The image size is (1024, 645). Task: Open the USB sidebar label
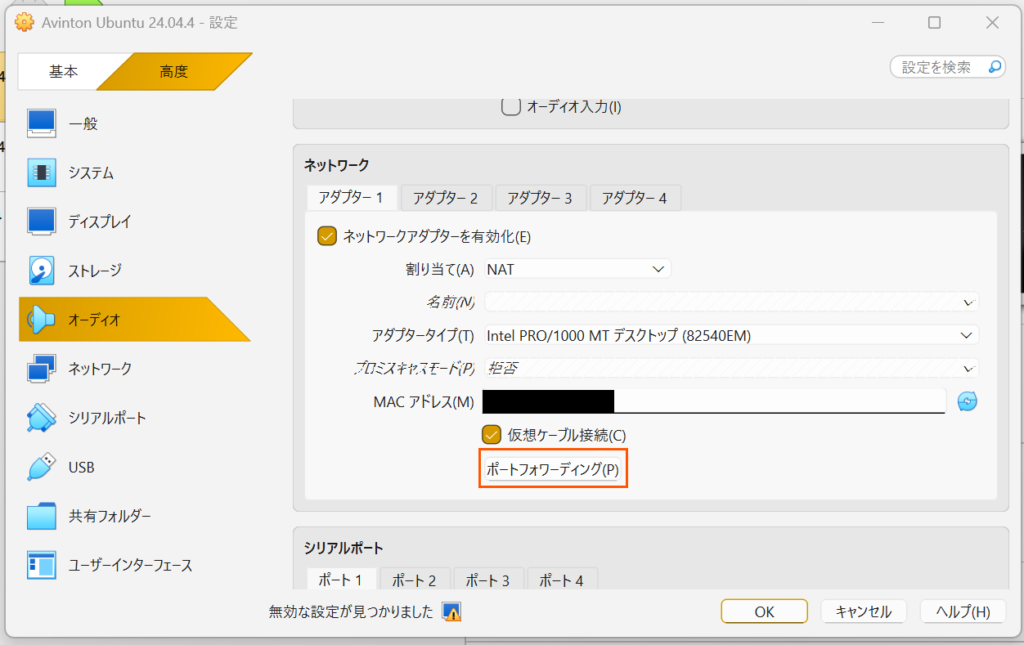[82, 467]
